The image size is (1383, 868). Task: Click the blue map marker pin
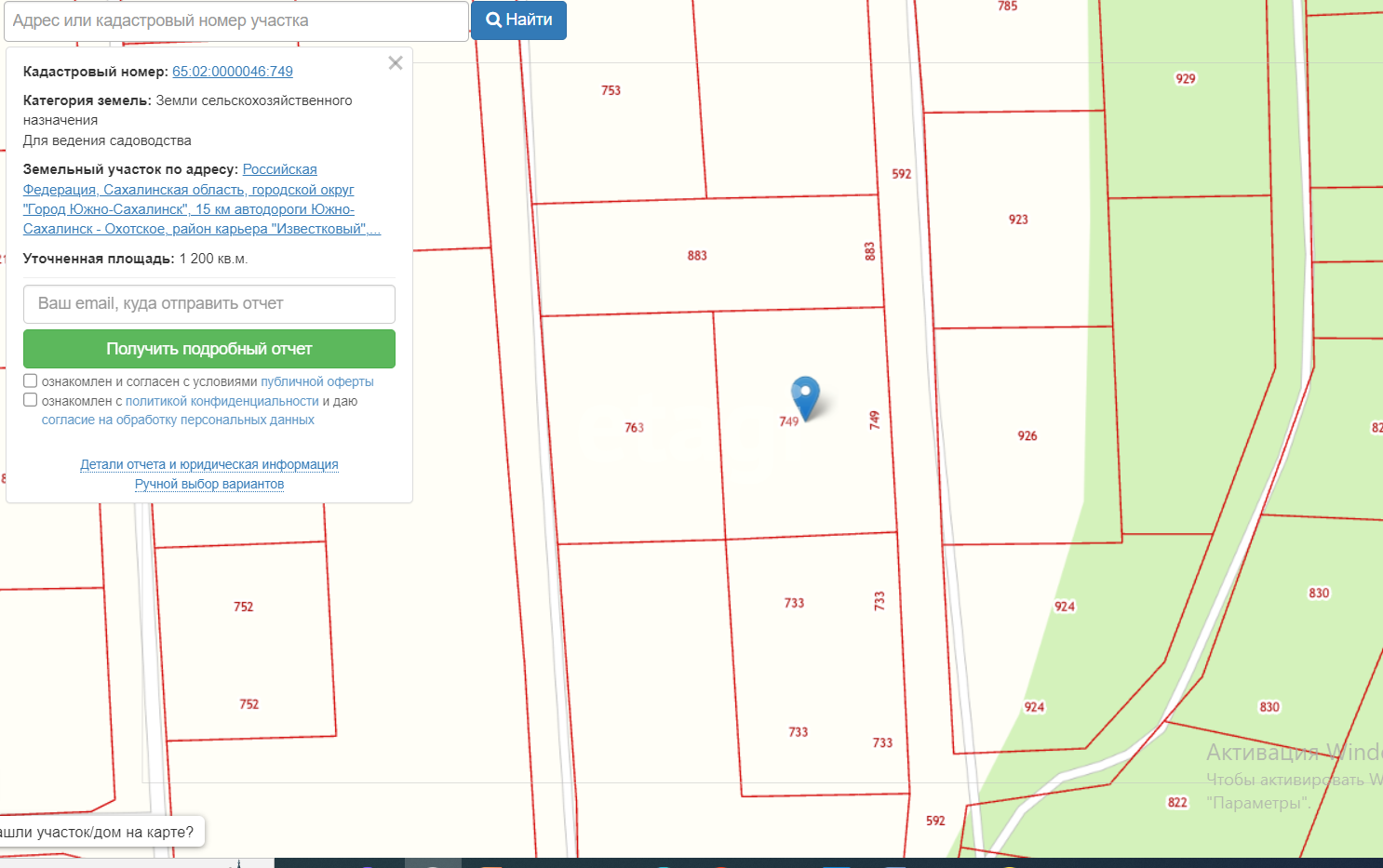pyautogui.click(x=805, y=394)
